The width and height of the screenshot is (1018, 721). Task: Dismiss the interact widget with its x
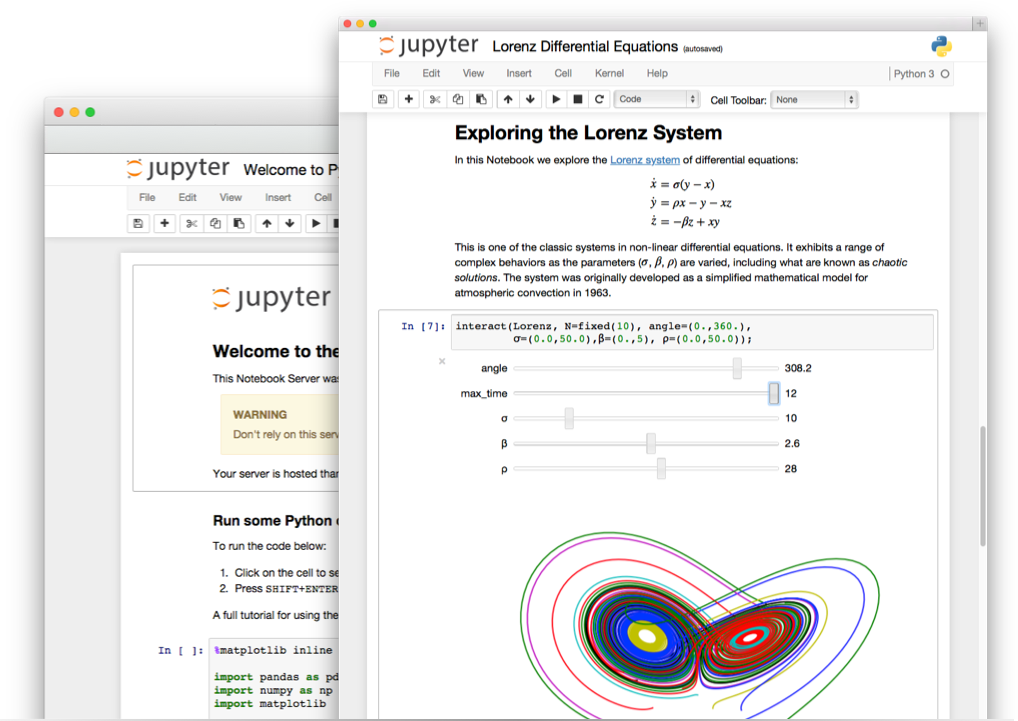click(441, 362)
